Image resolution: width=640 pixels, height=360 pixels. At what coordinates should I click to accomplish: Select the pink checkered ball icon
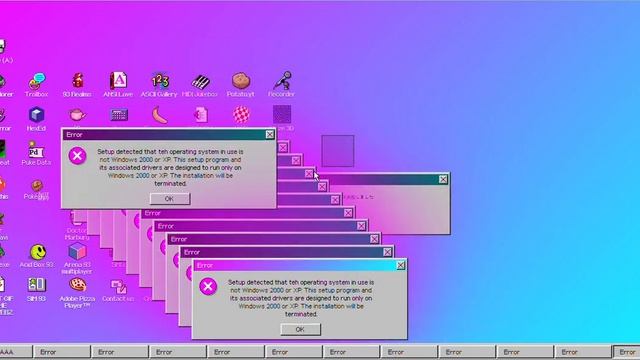pos(241,115)
